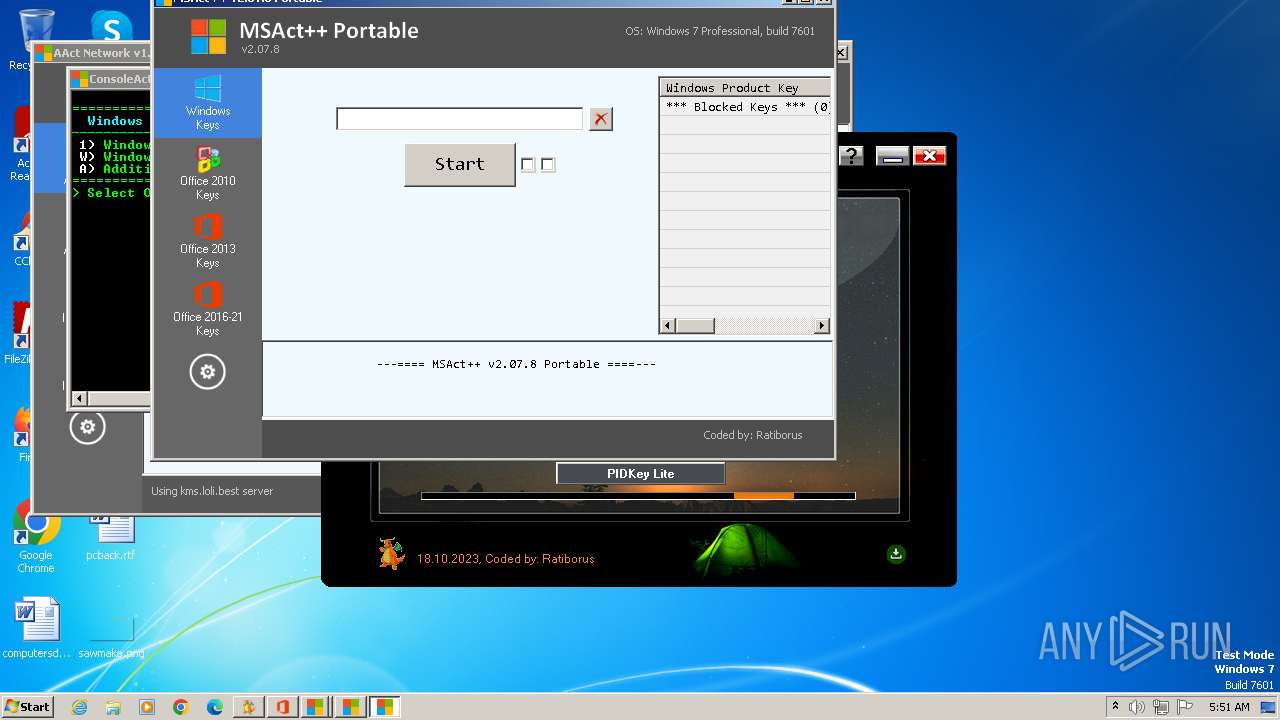Screen dimensions: 1280x720
Task: Switch to PIDKey Lite taskbar button
Action: coord(249,707)
